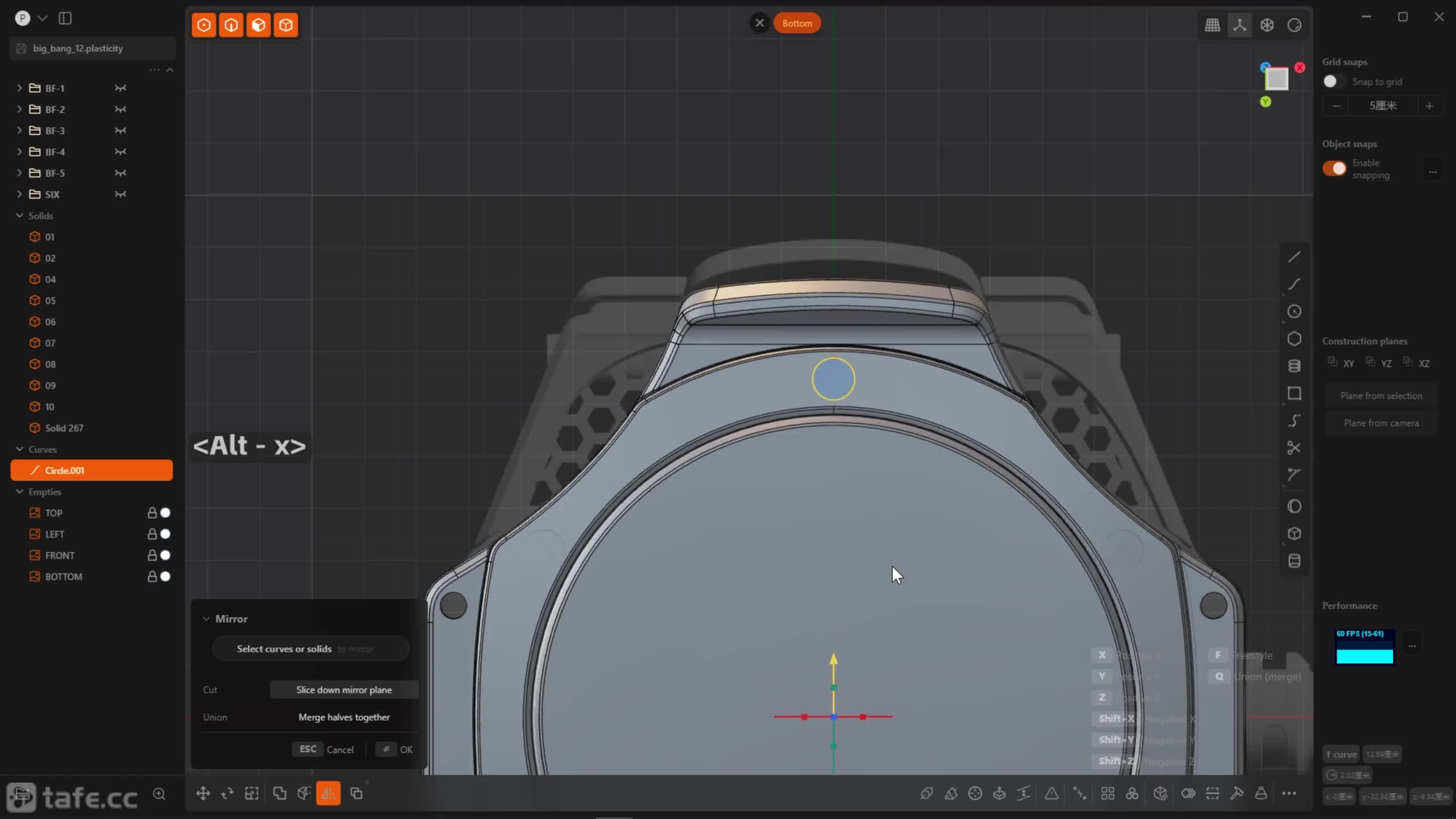This screenshot has width=1456, height=819.
Task: Select the Rectangle tool icon
Action: click(x=1294, y=394)
